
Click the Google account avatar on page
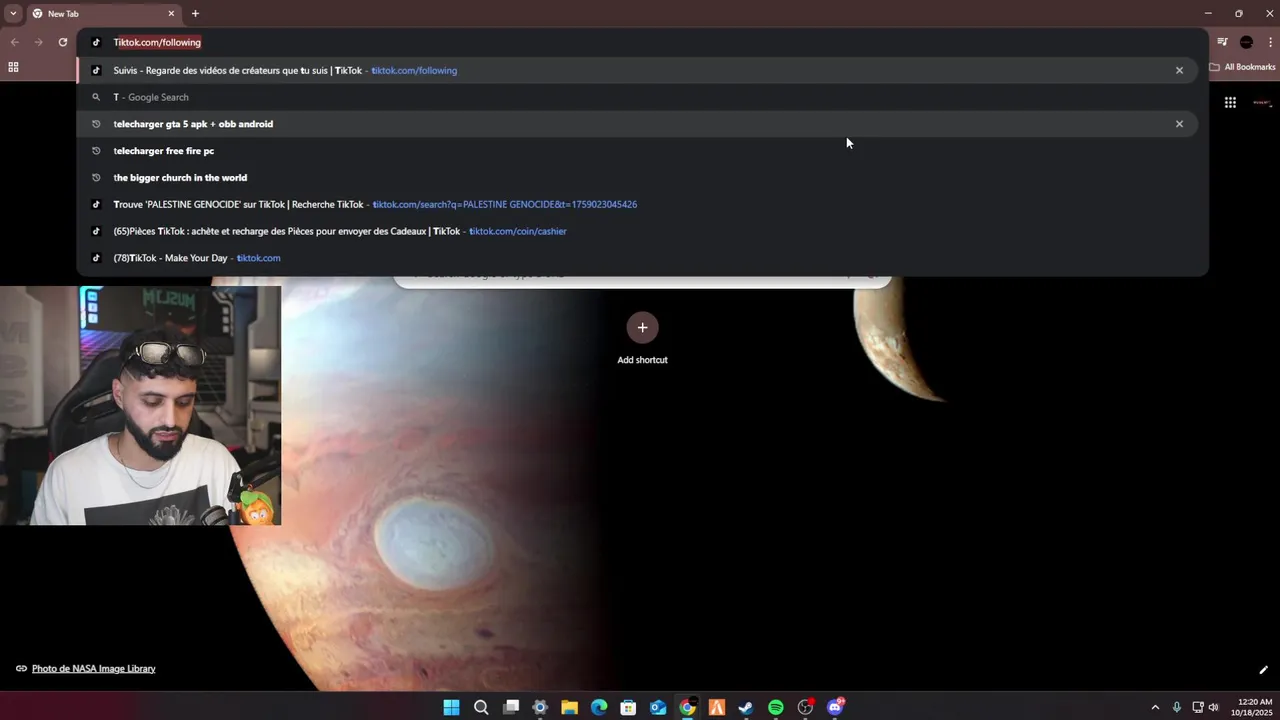pos(1262,102)
